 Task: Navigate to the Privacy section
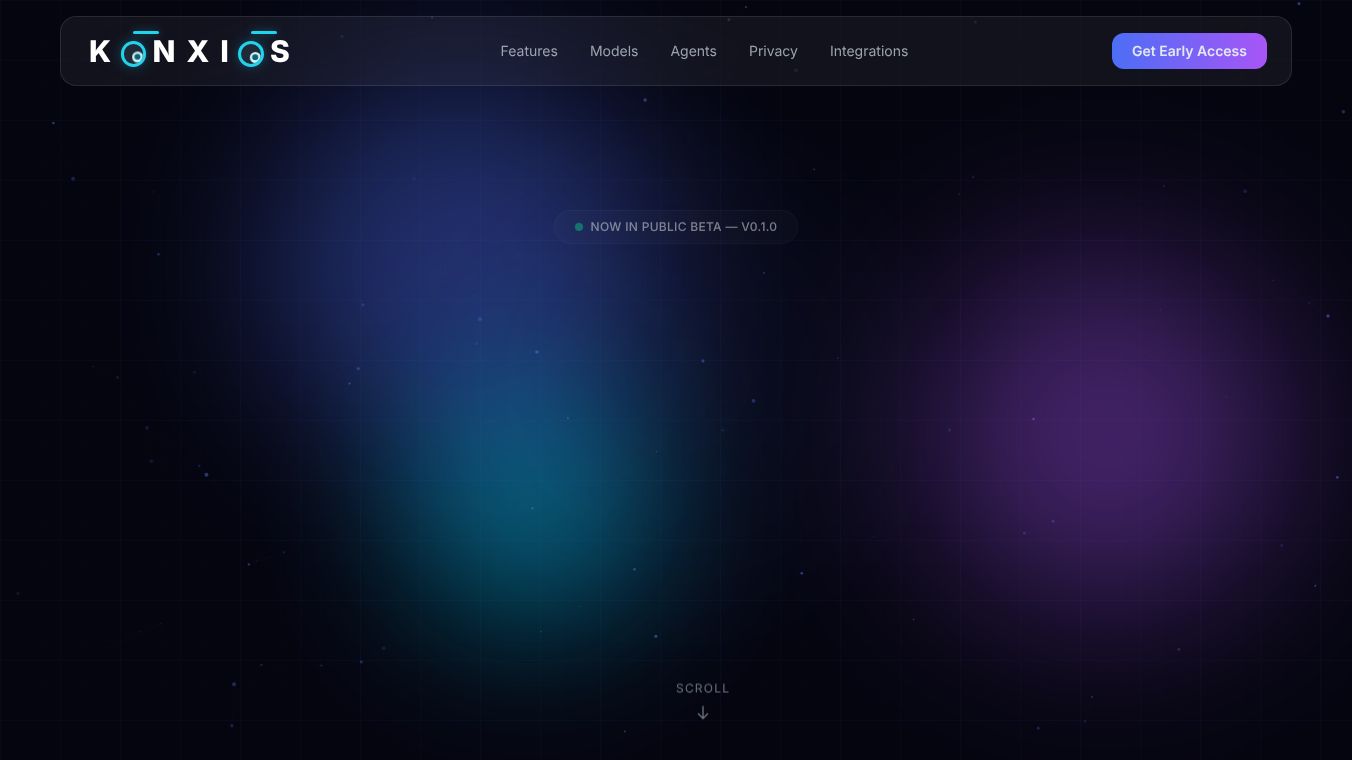point(773,51)
